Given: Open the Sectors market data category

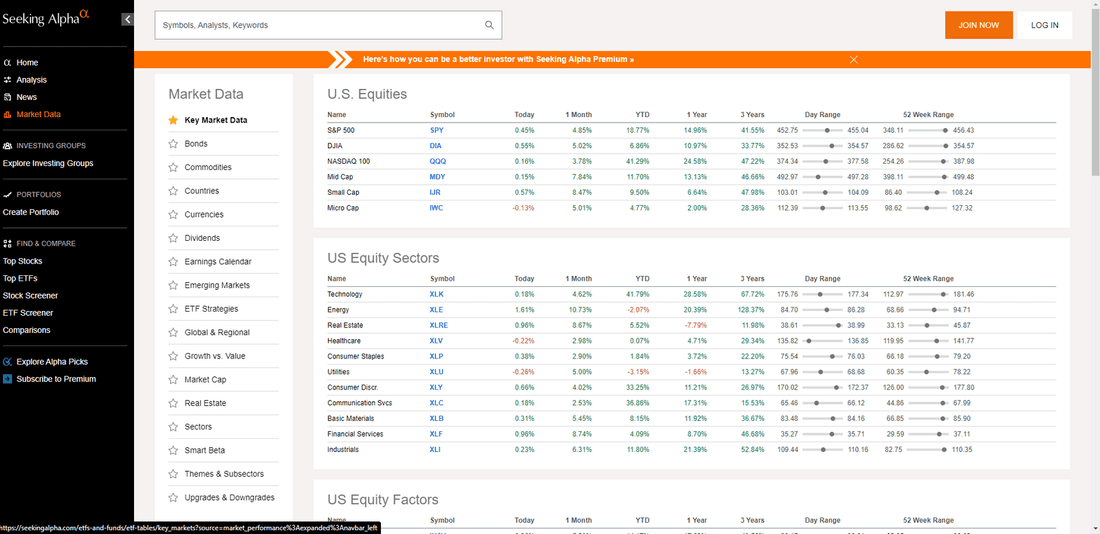Looking at the screenshot, I should coord(198,427).
